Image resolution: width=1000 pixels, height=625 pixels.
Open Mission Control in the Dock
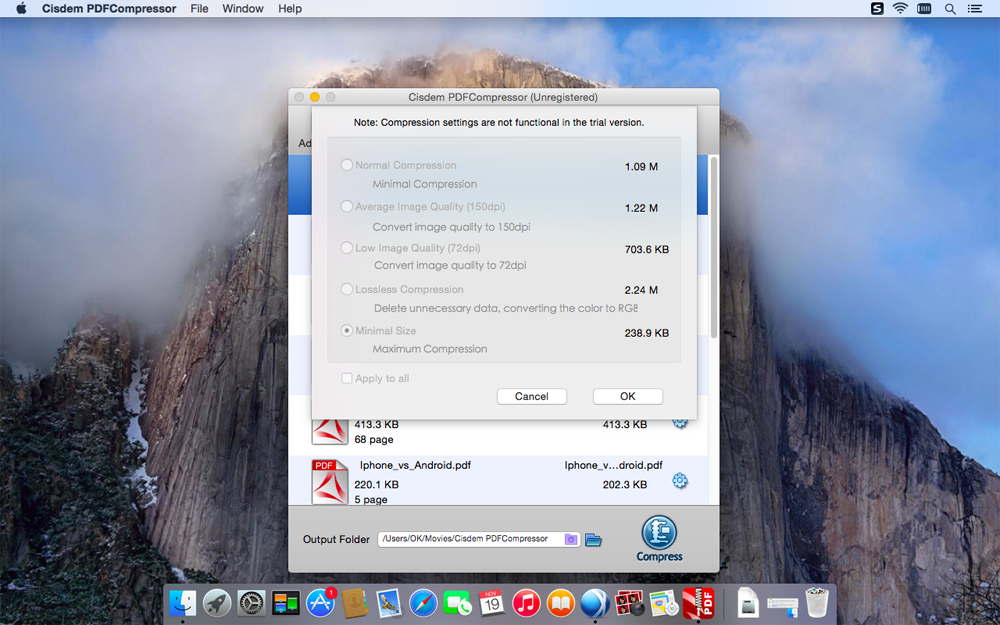[286, 603]
